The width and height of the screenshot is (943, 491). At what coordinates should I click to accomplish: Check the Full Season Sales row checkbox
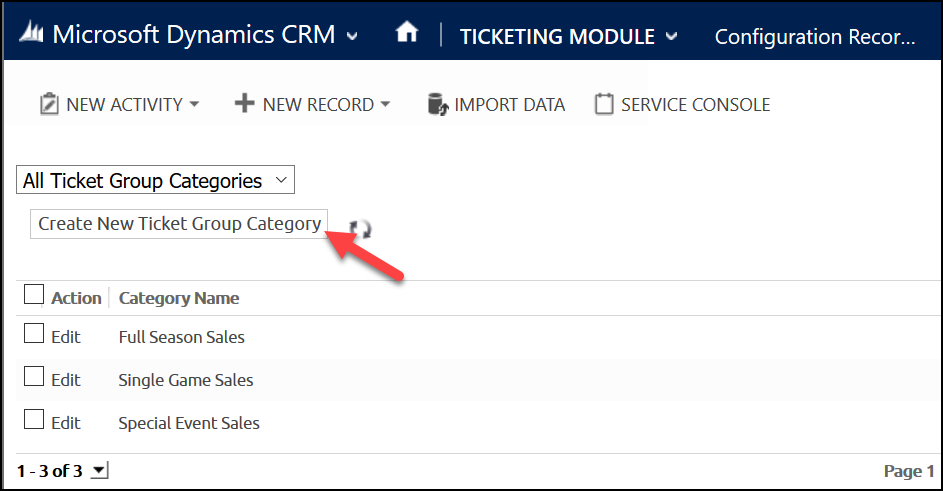click(34, 333)
